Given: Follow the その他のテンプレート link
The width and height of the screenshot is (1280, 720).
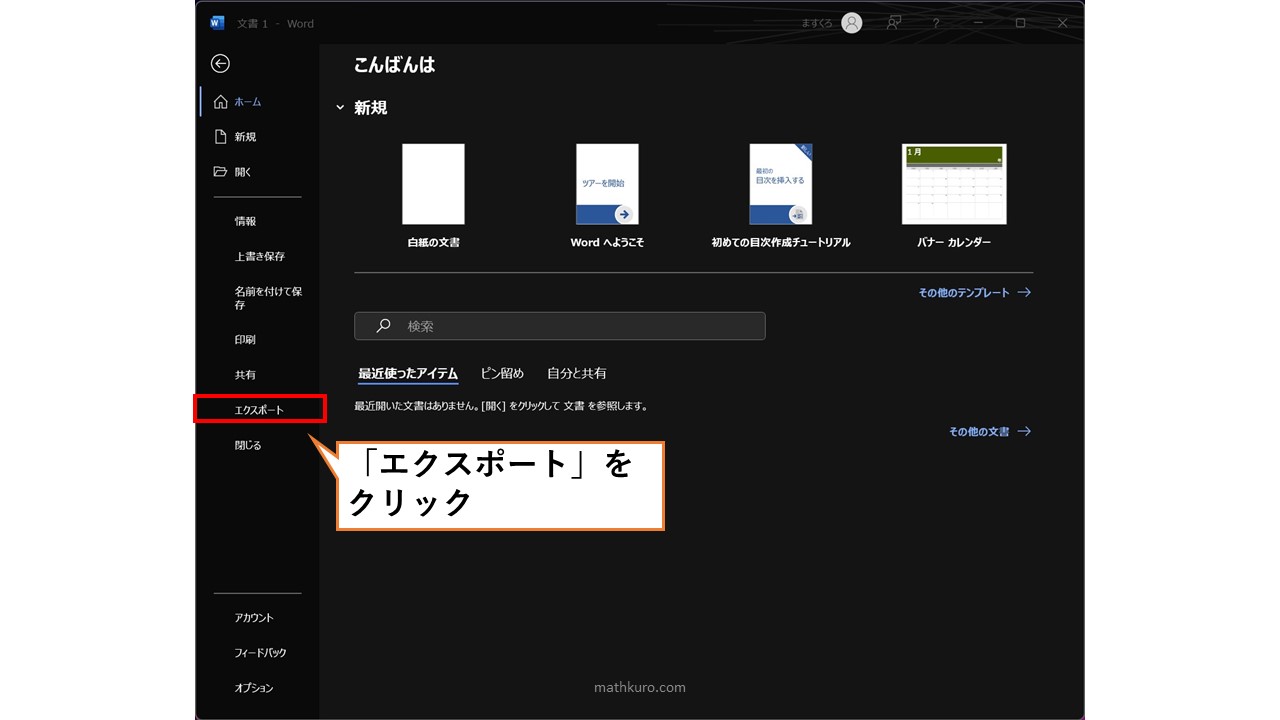Looking at the screenshot, I should pyautogui.click(x=975, y=293).
